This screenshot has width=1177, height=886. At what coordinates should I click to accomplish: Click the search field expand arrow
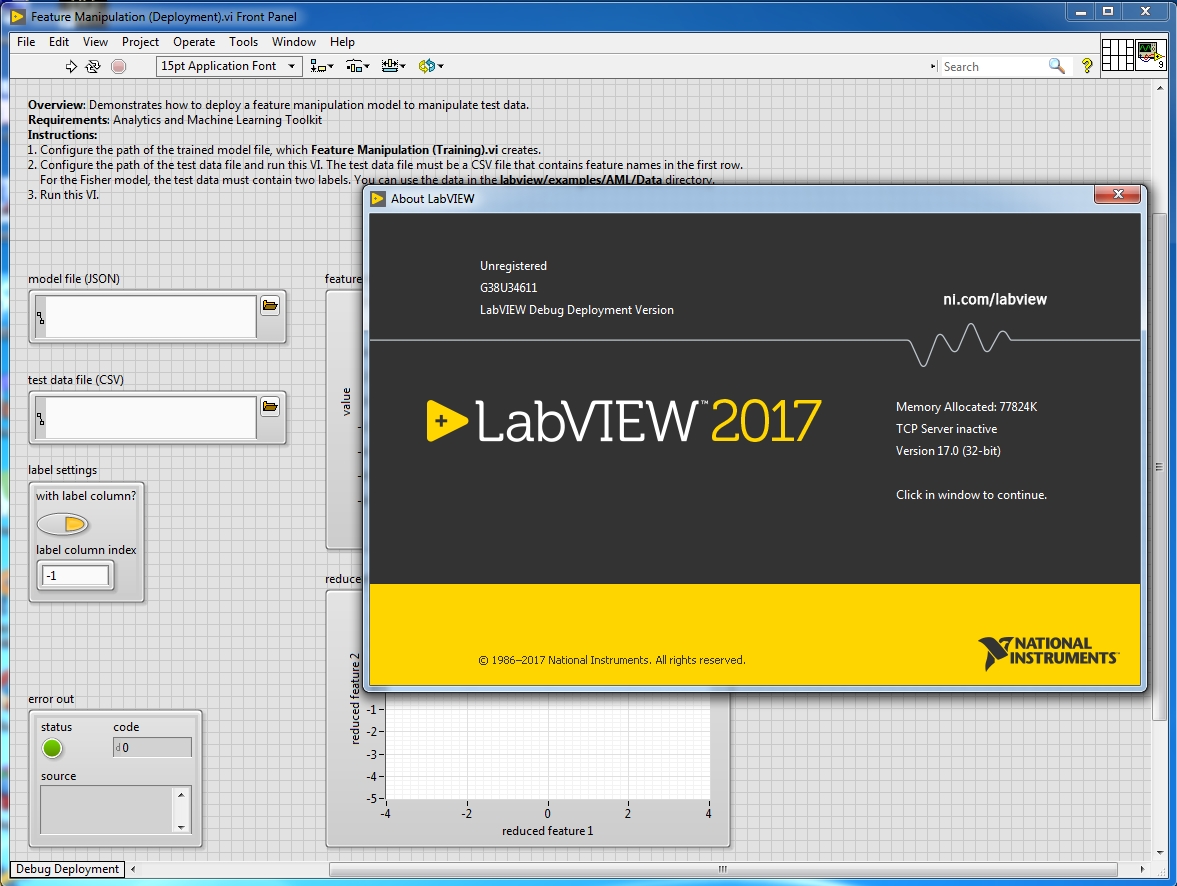tap(933, 66)
